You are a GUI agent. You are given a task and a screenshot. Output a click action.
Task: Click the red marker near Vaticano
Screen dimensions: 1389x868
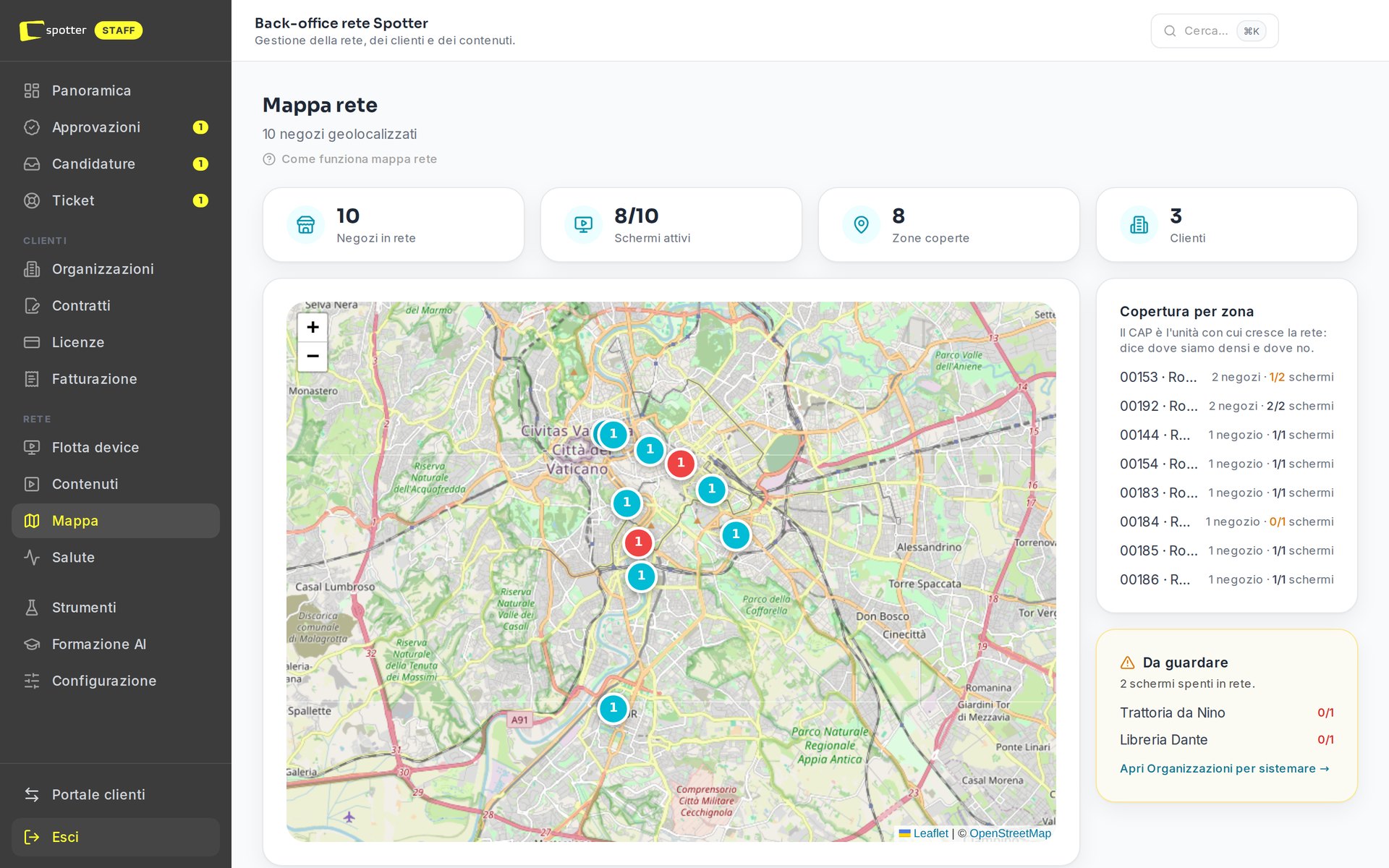coord(681,463)
